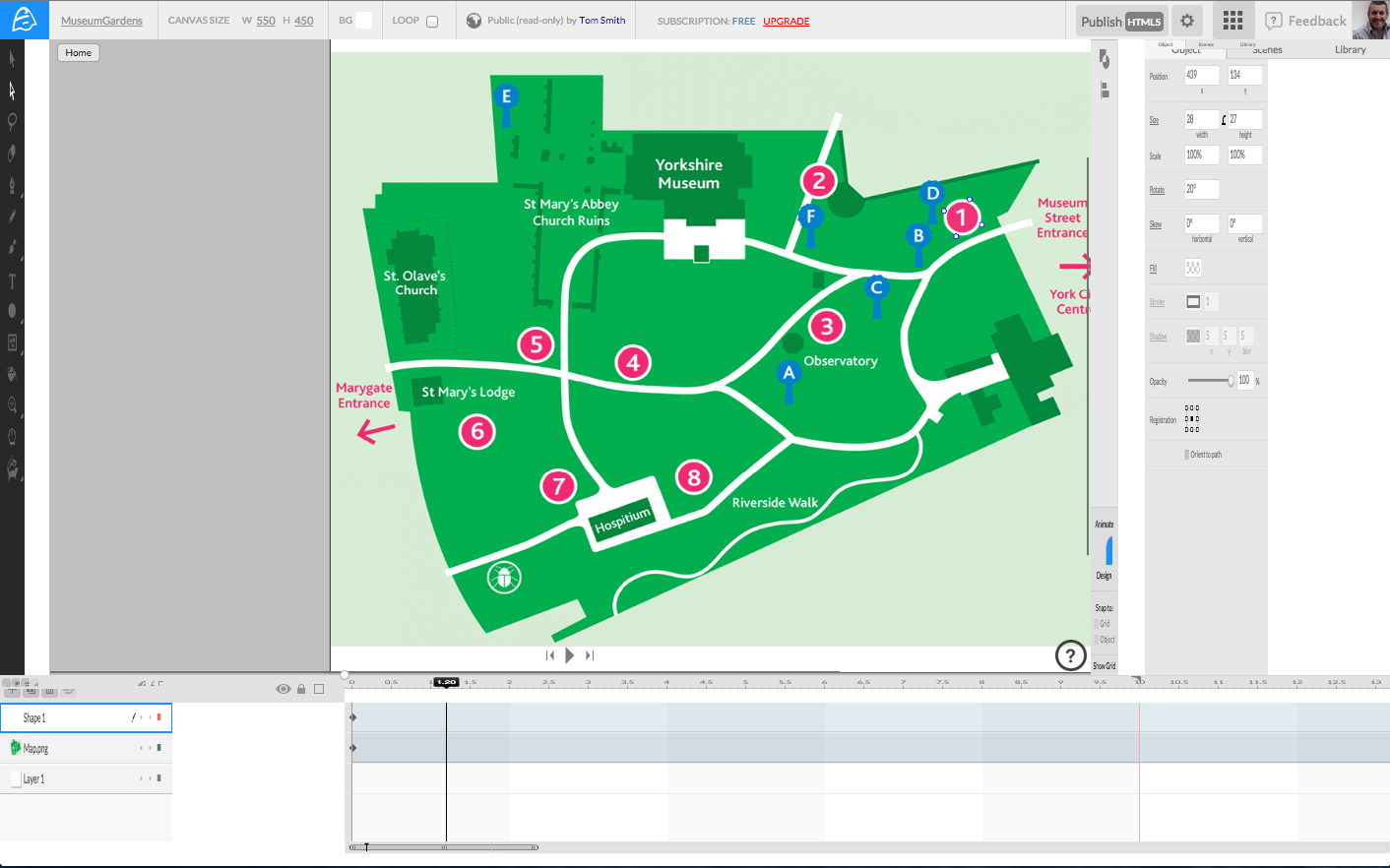Switch to Animate mode
Screen dimensions: 1390x868
(x=1105, y=525)
